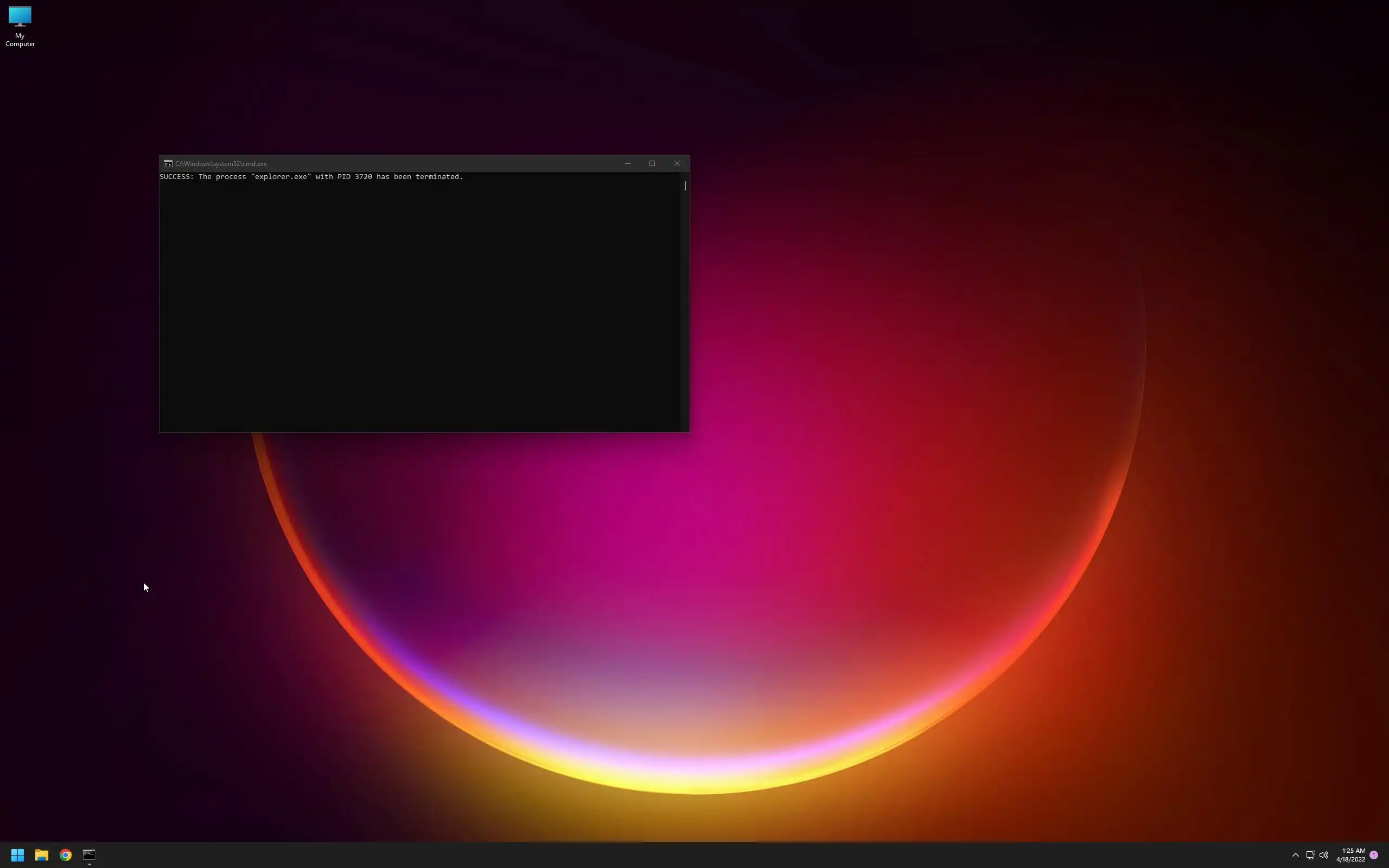Click the SUCCESS explorer.exe terminated output line
Viewport: 1389px width, 868px height.
[x=310, y=177]
